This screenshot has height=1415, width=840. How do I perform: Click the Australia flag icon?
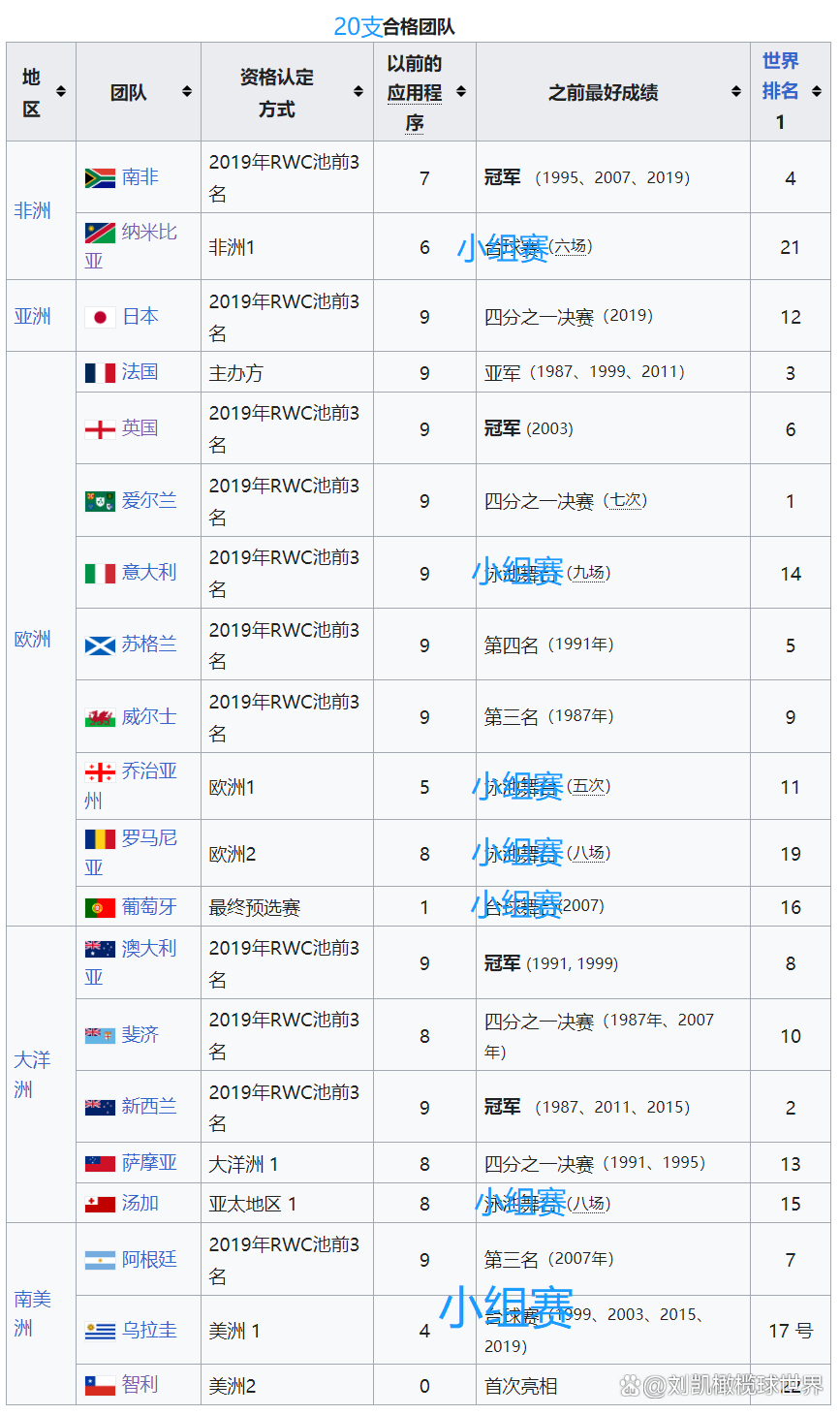(x=100, y=949)
